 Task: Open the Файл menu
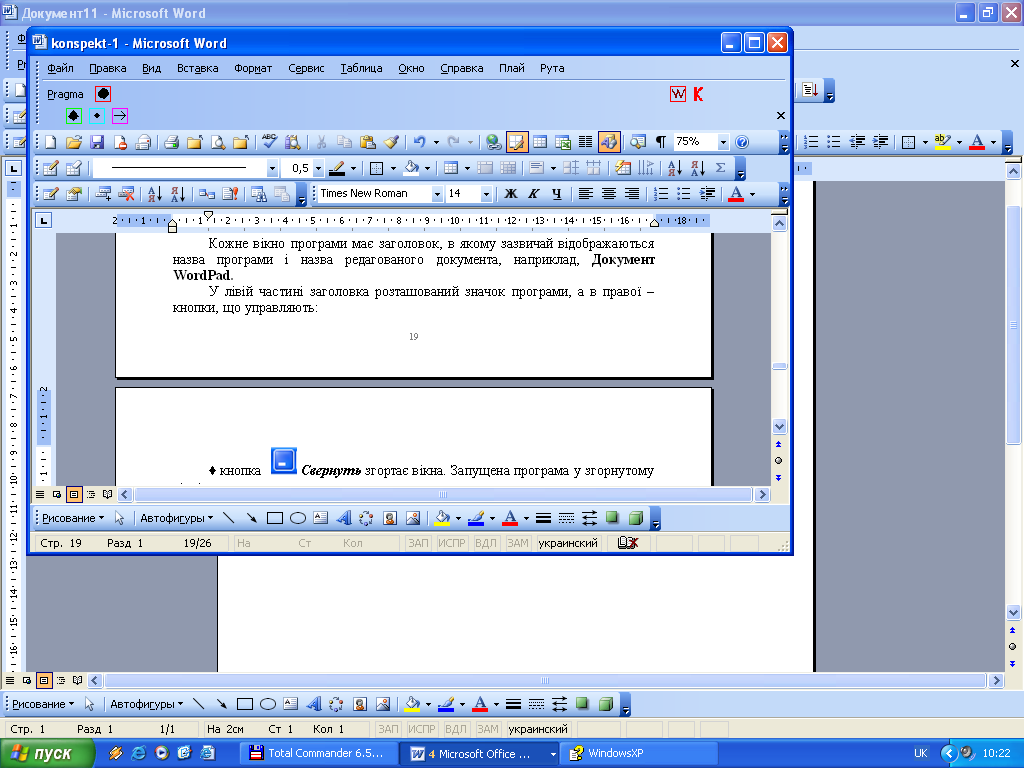[60, 68]
